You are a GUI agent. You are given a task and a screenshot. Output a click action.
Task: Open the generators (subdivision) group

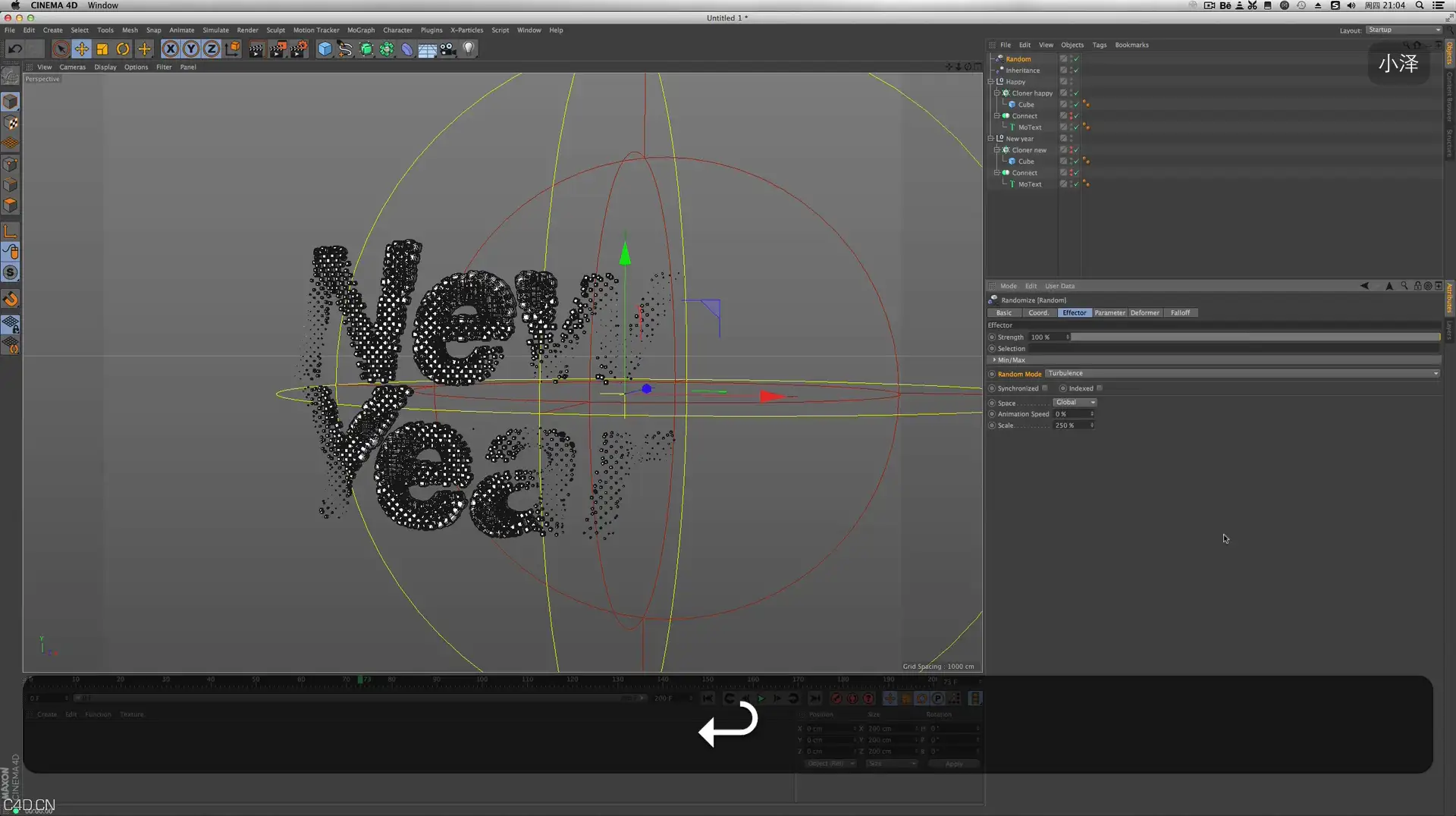(x=366, y=49)
